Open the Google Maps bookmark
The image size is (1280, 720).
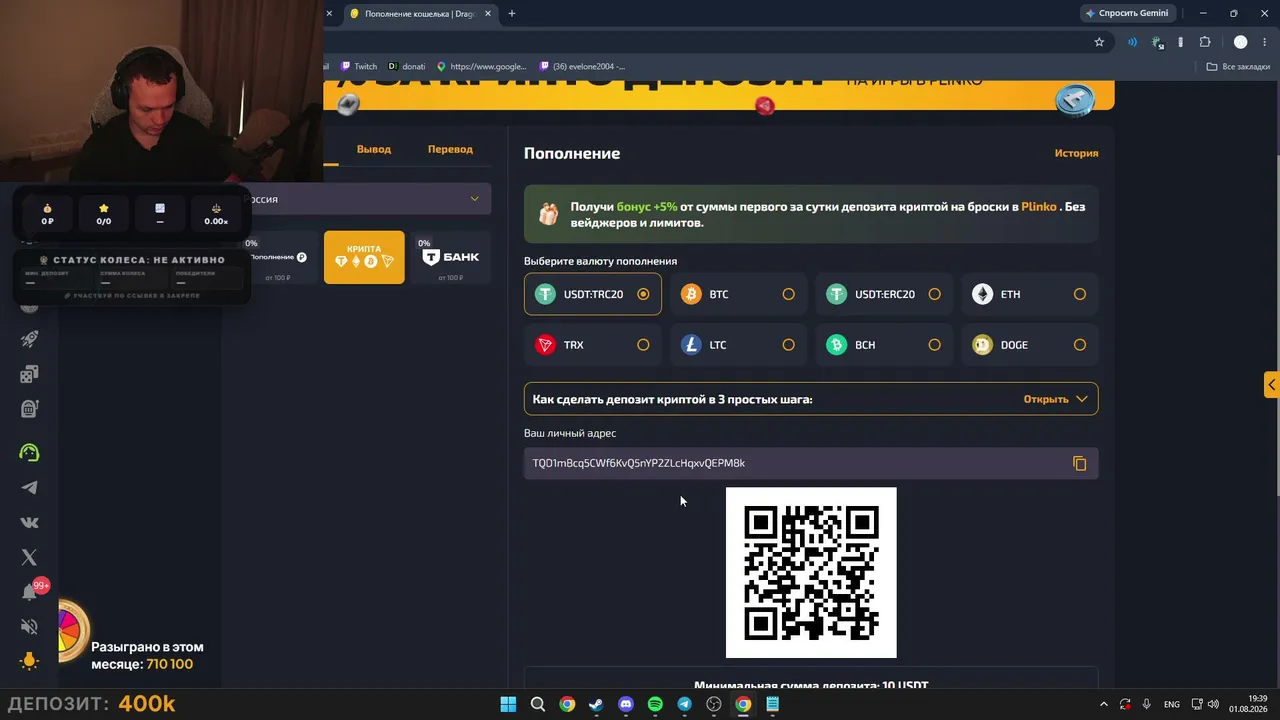point(481,67)
